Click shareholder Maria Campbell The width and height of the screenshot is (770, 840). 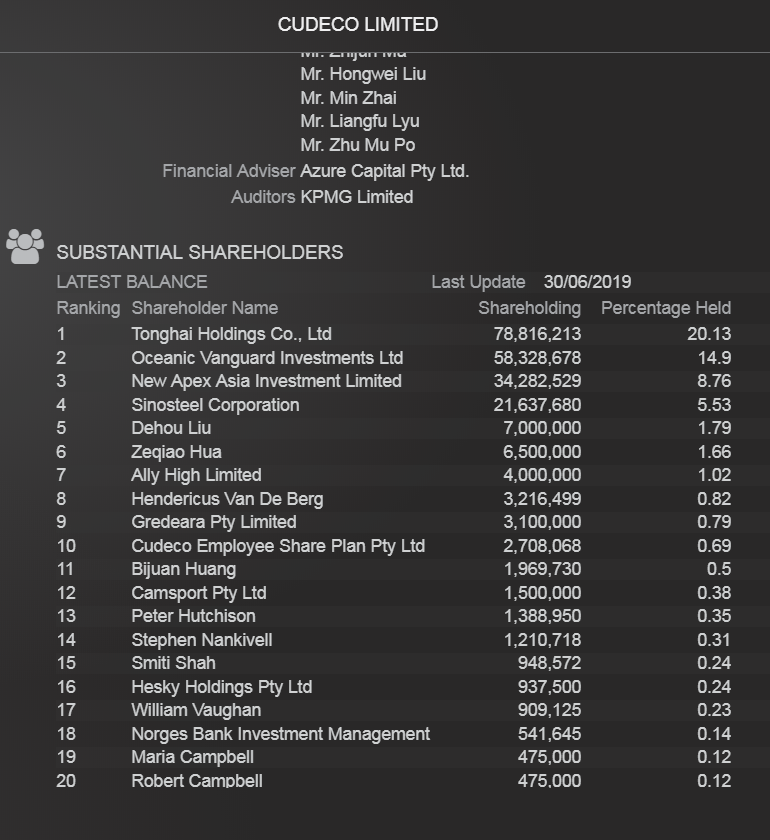(192, 757)
